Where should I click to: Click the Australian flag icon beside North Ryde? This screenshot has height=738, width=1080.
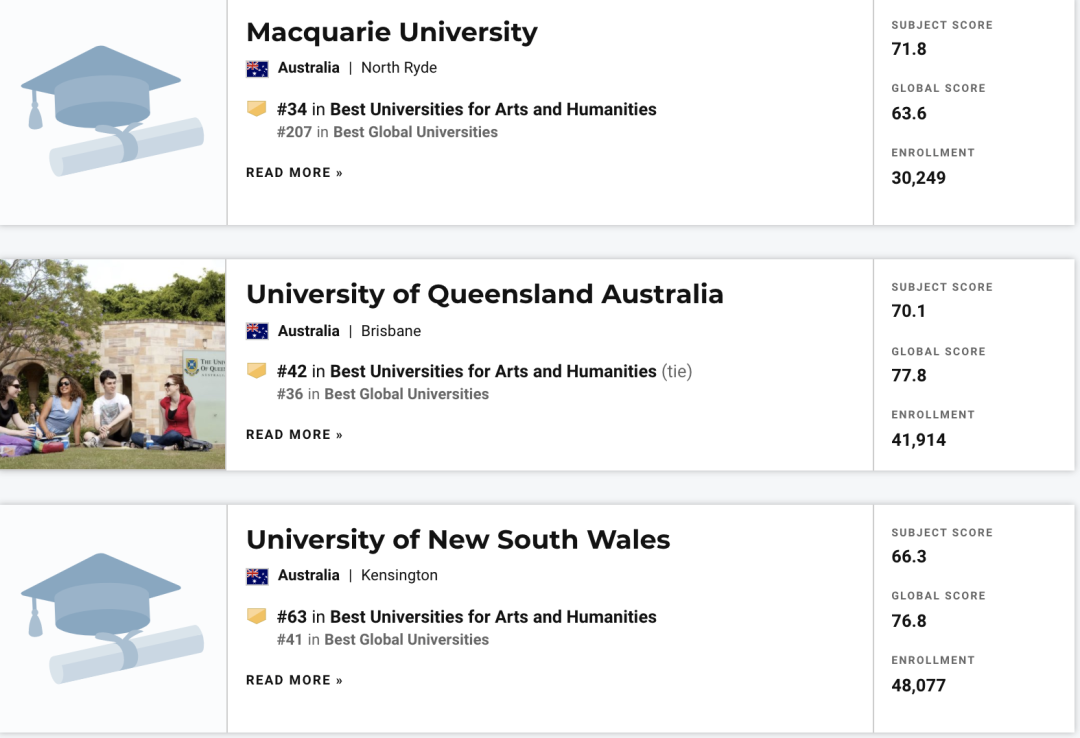tap(257, 68)
